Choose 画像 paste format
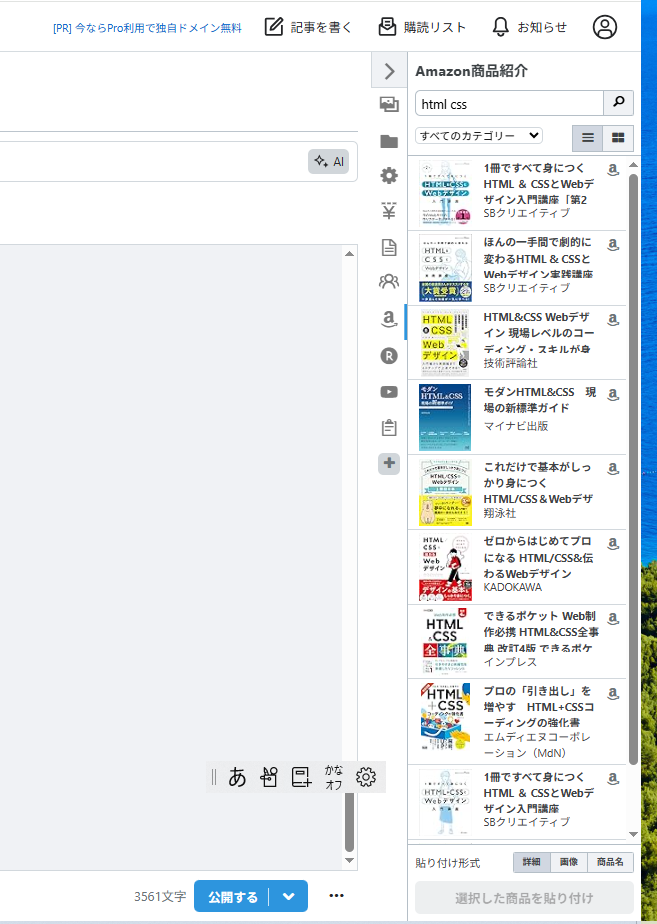The height and width of the screenshot is (924, 657). [569, 862]
